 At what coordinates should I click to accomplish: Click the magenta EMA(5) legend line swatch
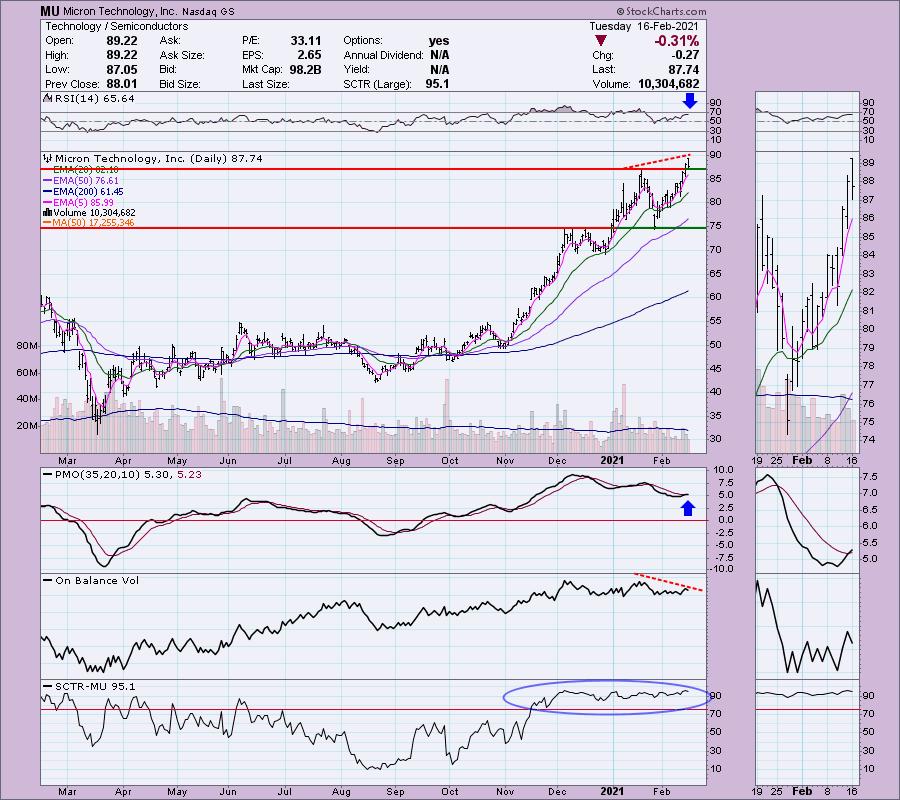(x=48, y=203)
